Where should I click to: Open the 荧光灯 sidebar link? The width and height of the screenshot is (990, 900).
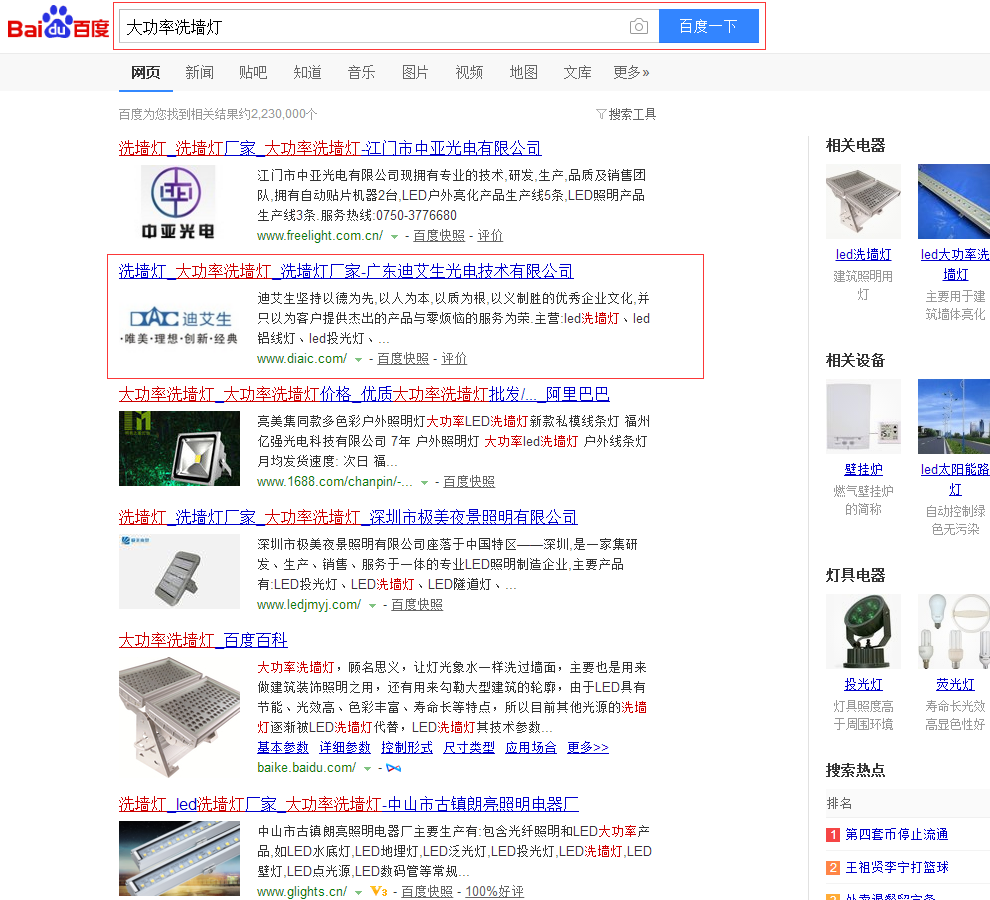955,685
